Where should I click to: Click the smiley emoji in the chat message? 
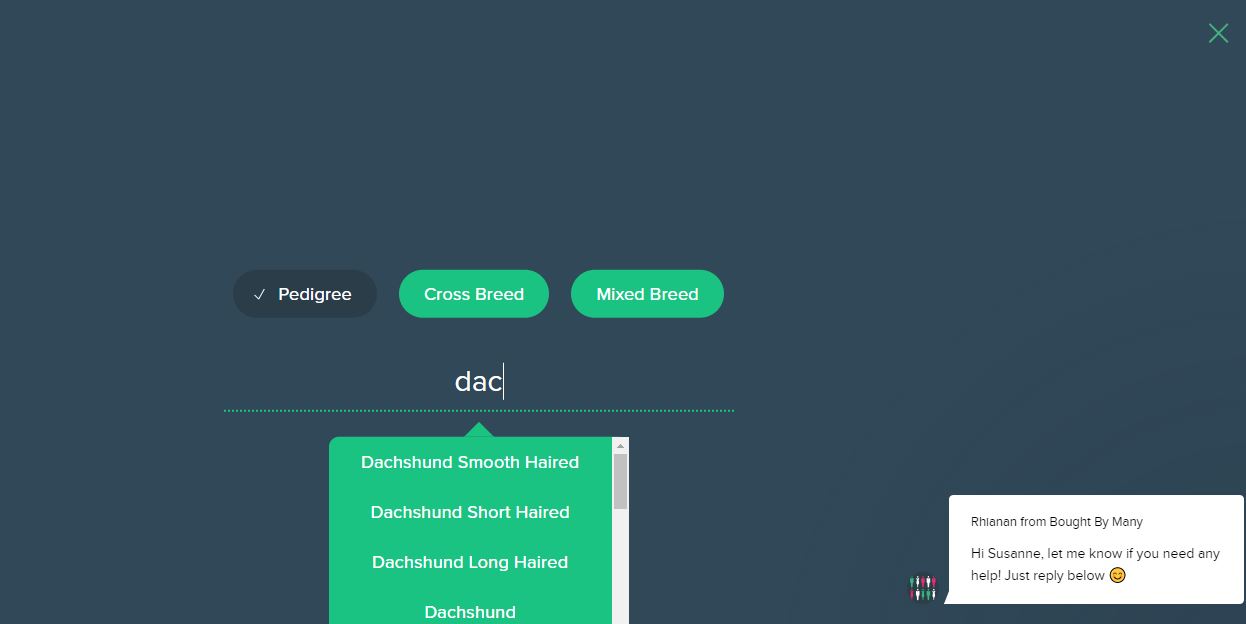[x=1117, y=575]
